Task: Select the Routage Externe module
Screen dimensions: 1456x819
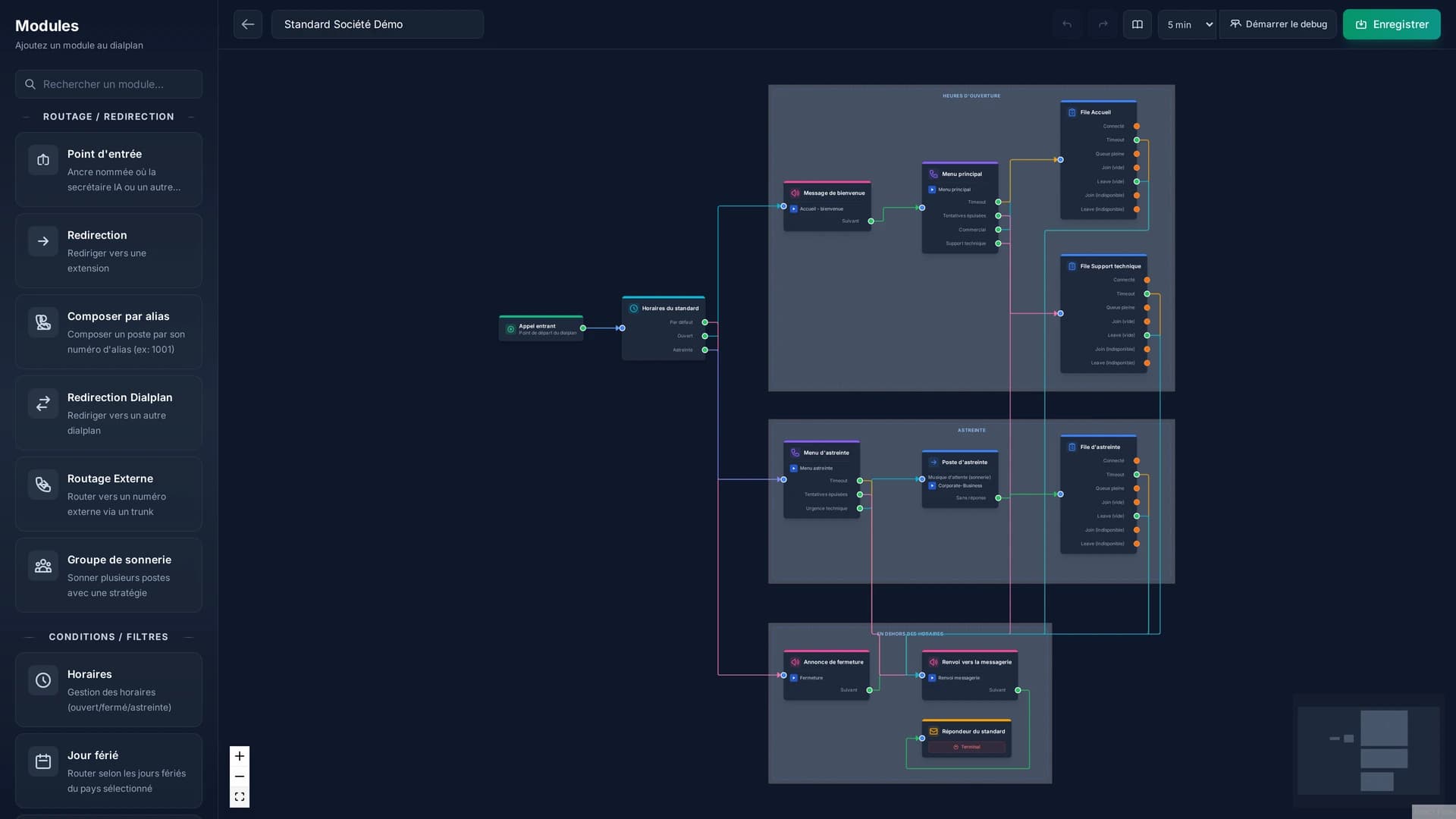Action: pos(108,494)
